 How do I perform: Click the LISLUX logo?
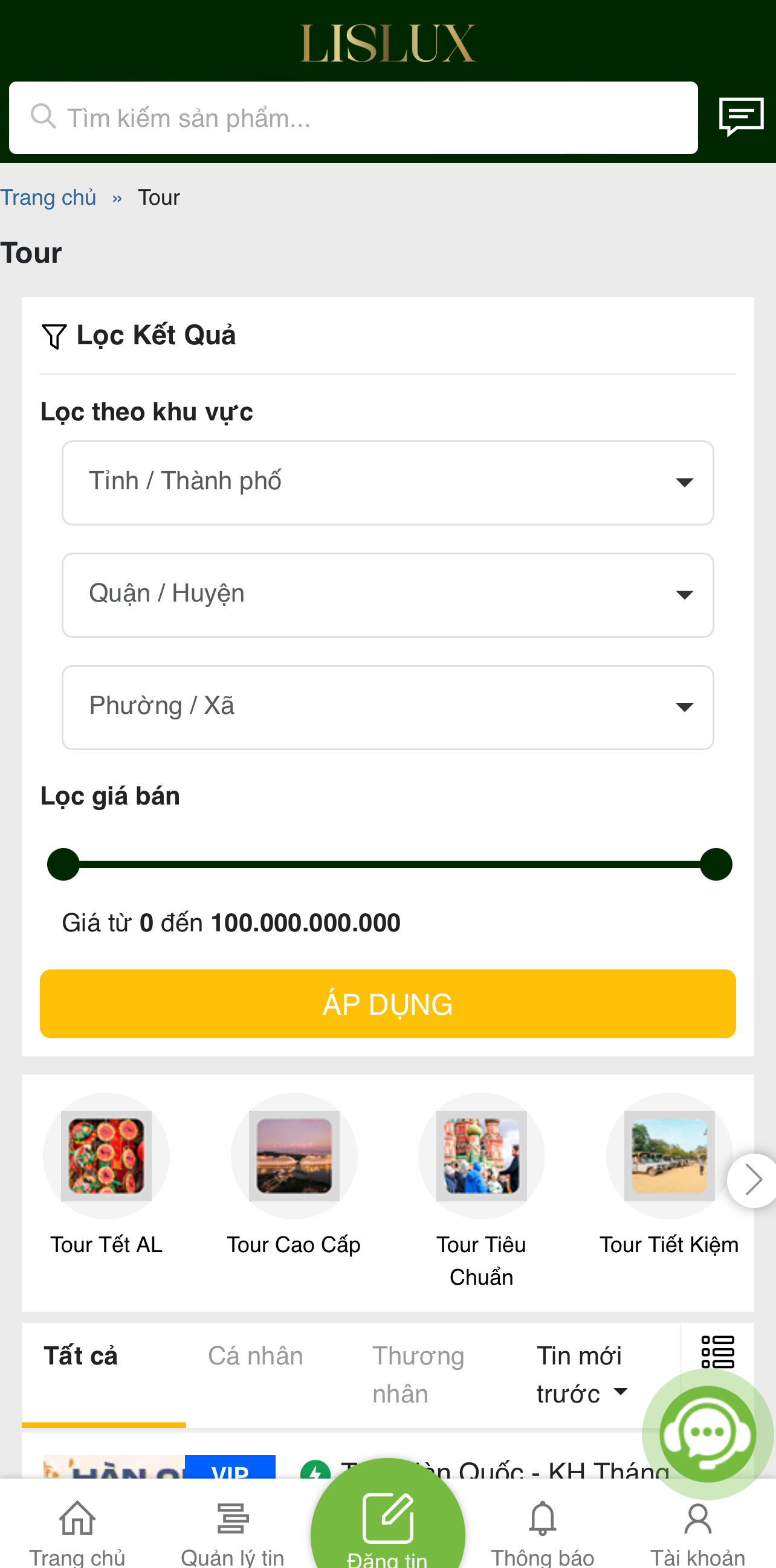(x=388, y=43)
